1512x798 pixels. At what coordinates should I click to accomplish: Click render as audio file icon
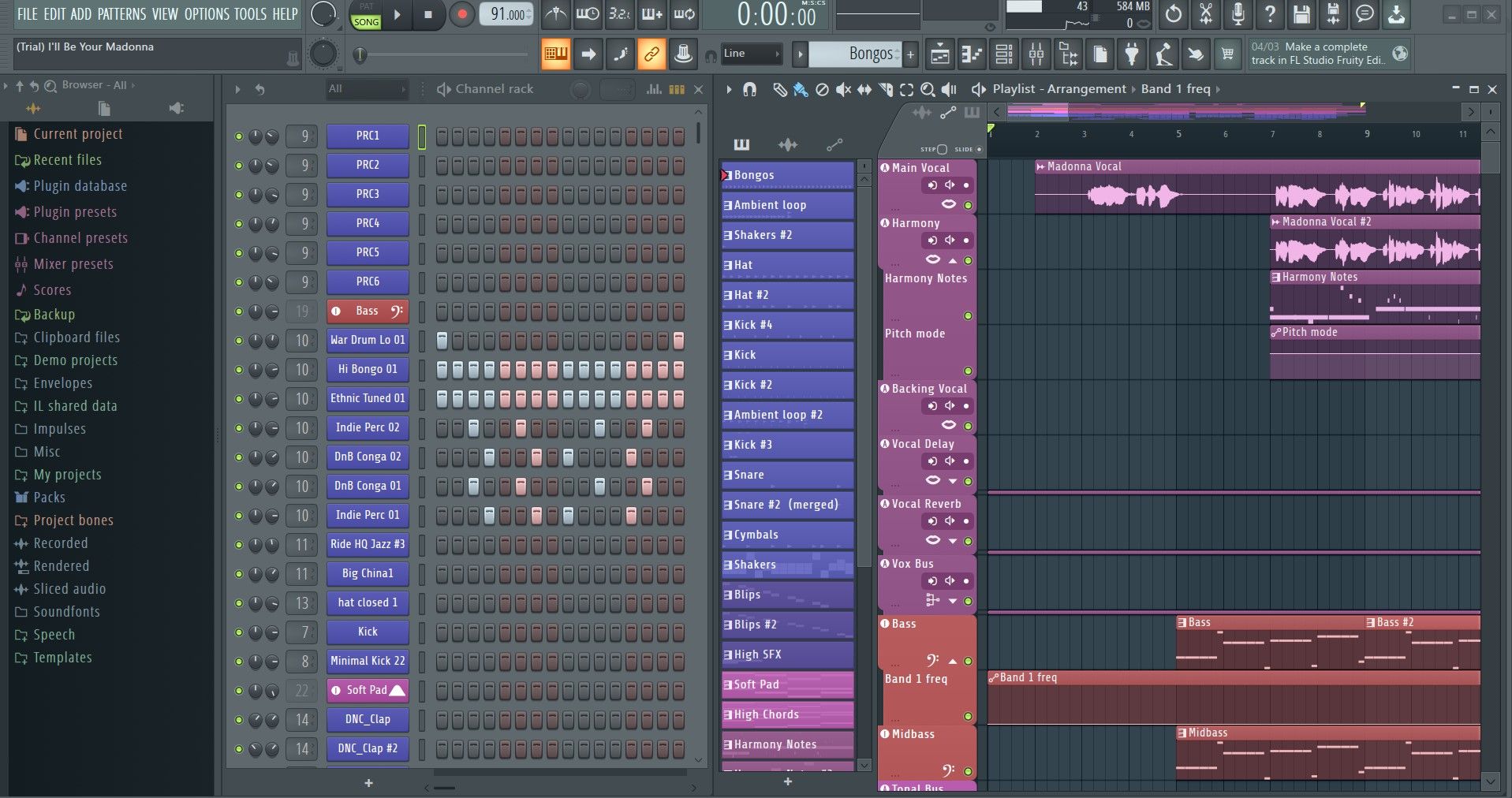pos(1333,13)
